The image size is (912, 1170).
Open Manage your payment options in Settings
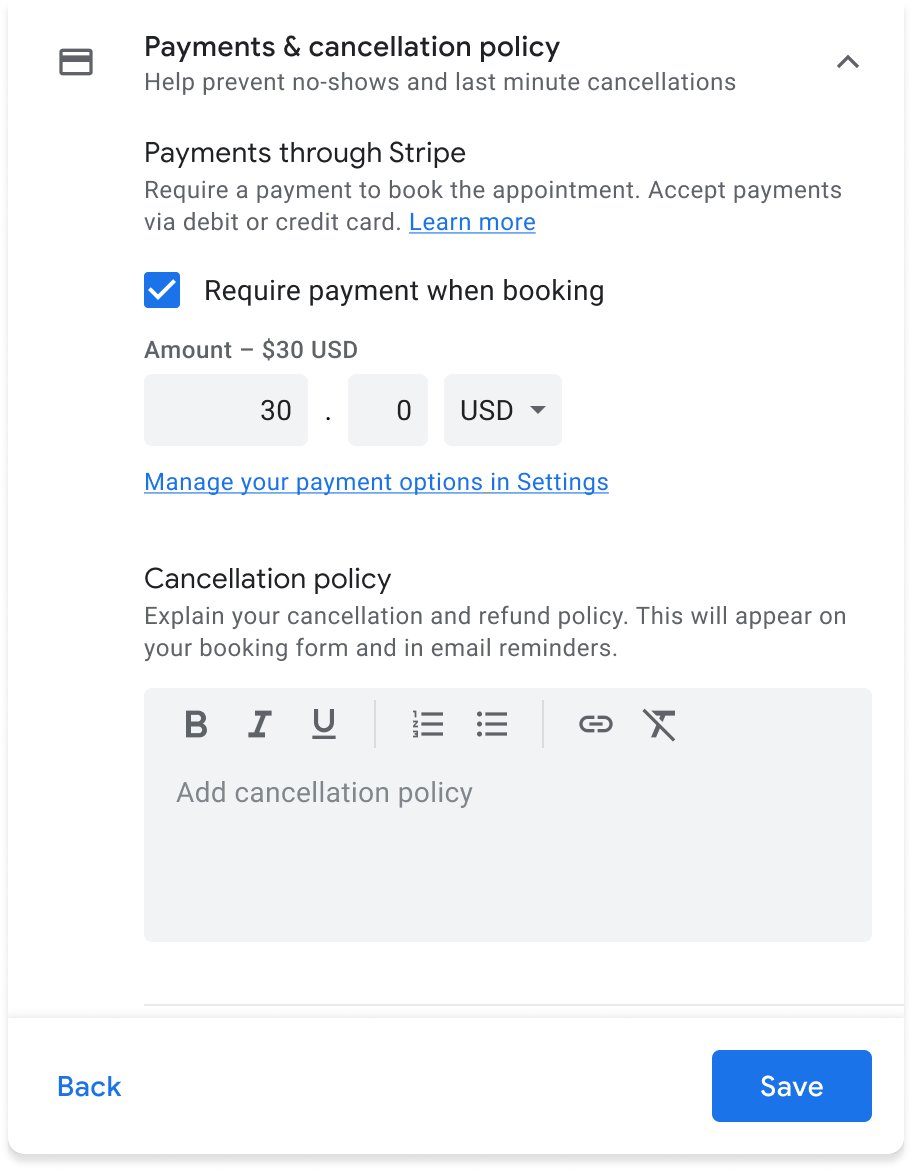pos(376,482)
